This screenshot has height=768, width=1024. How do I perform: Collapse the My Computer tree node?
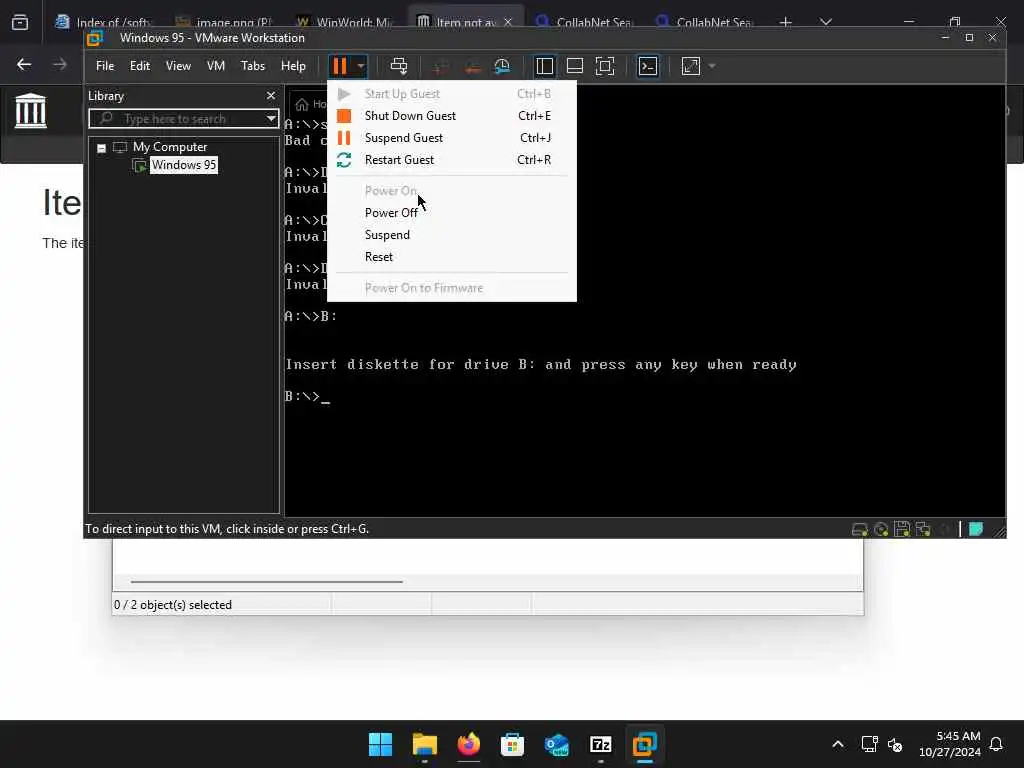(101, 148)
